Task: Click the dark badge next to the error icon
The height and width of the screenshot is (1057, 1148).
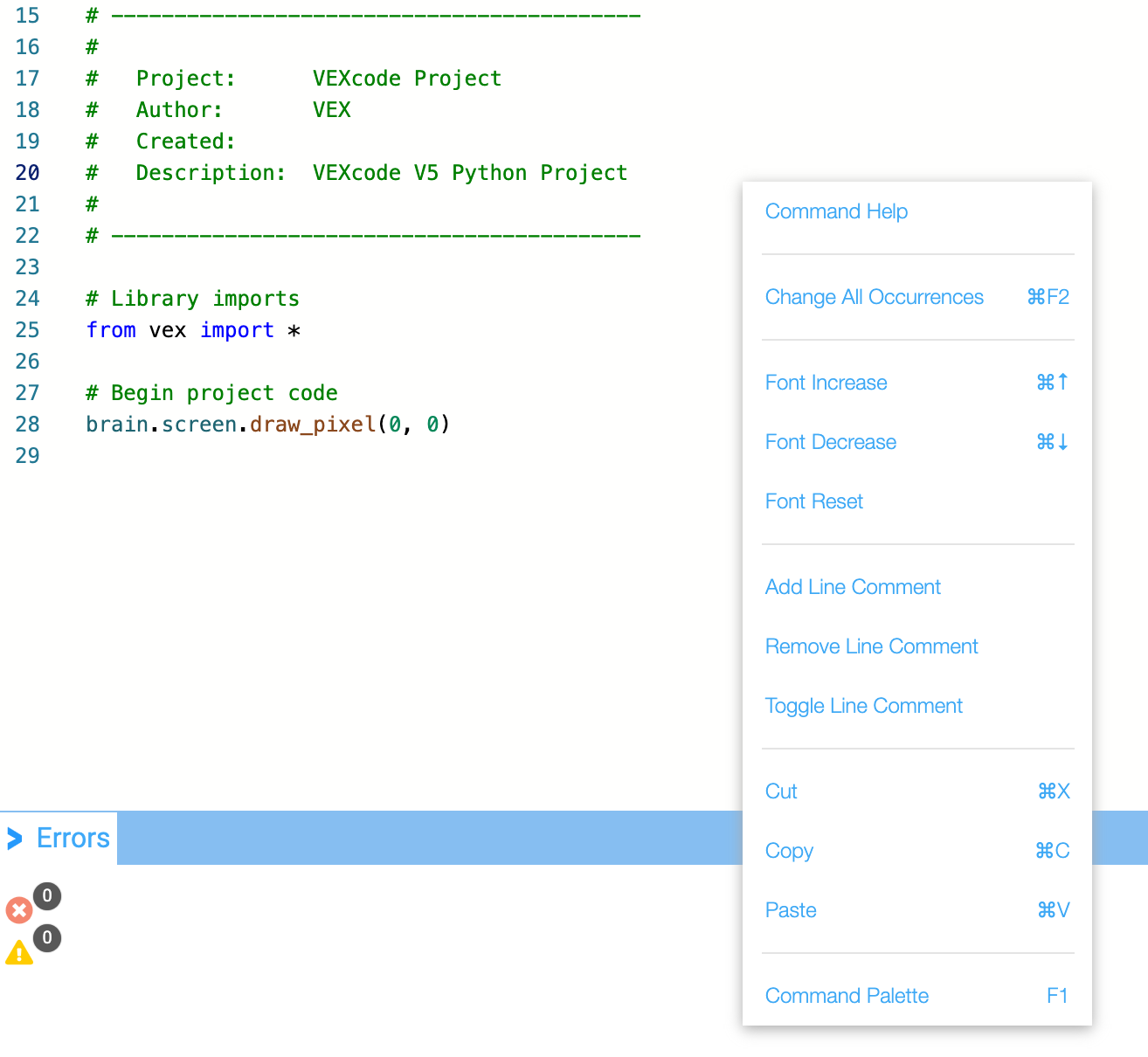Action: pyautogui.click(x=47, y=896)
